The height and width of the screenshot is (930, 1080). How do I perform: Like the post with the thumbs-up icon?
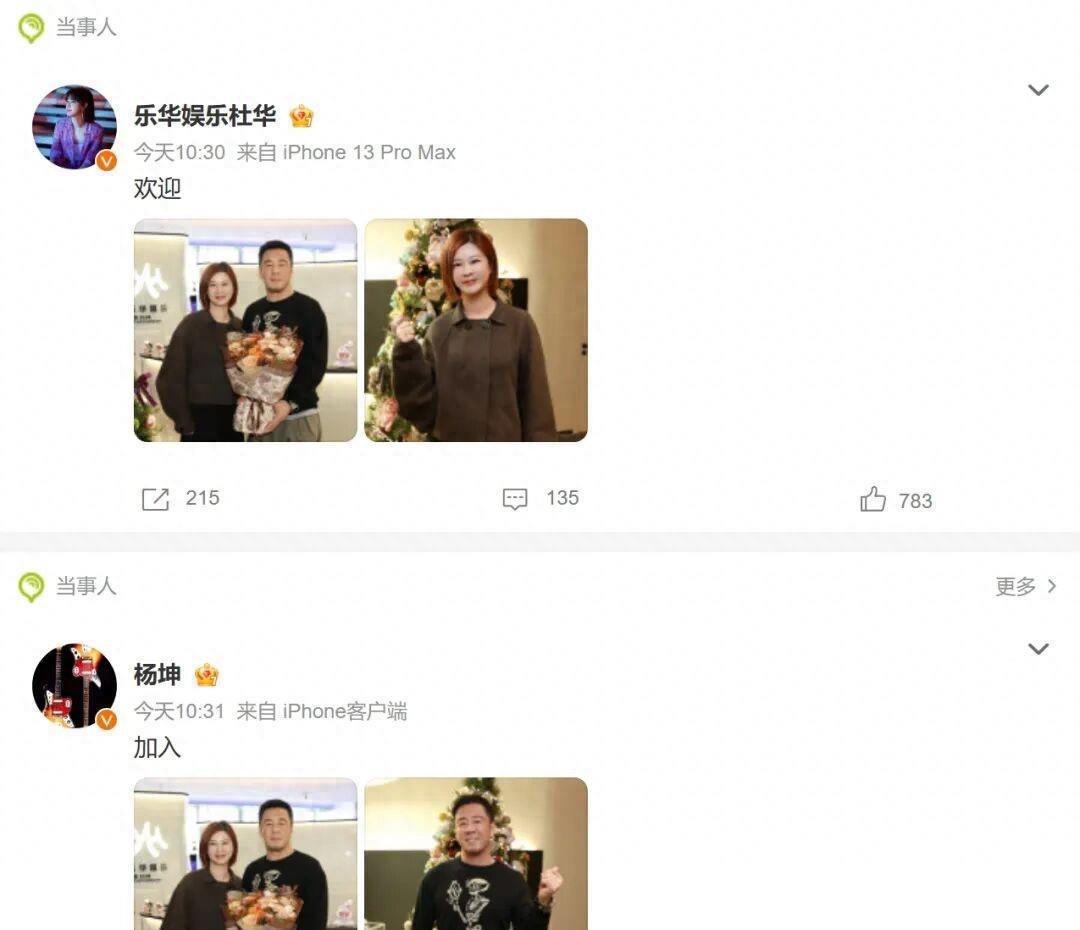pos(873,499)
